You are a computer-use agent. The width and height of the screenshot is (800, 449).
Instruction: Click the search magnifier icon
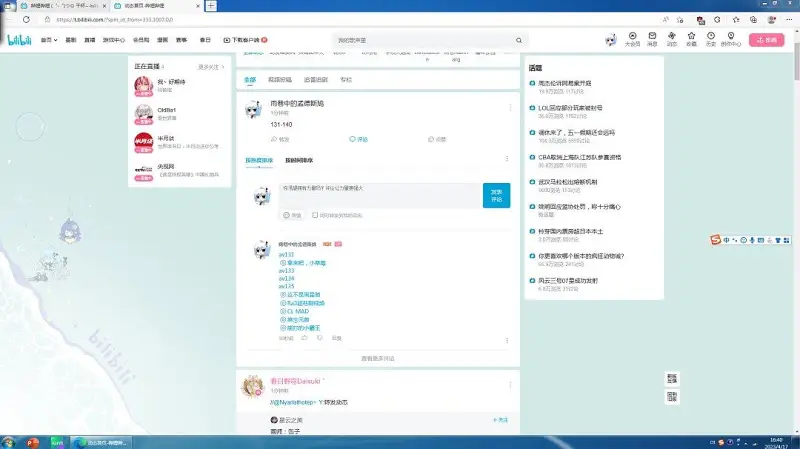point(519,40)
